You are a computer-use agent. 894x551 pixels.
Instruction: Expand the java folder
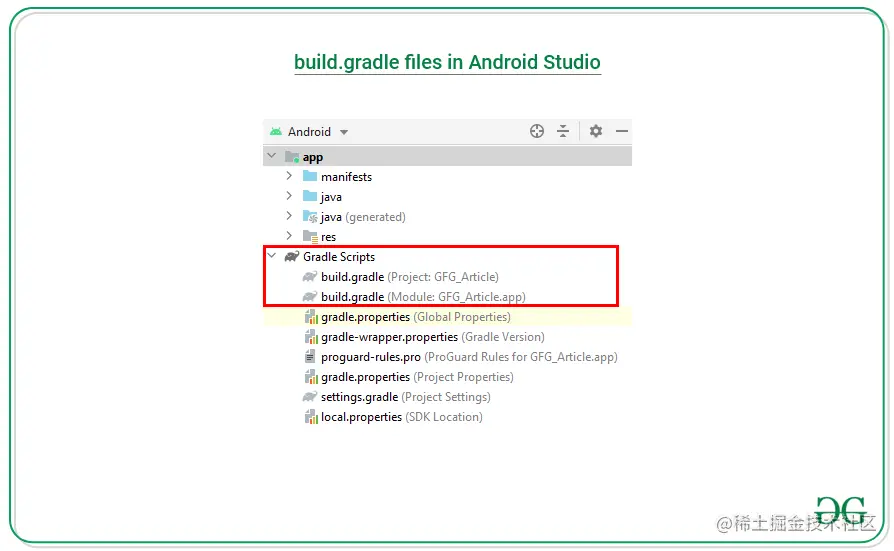(x=289, y=196)
